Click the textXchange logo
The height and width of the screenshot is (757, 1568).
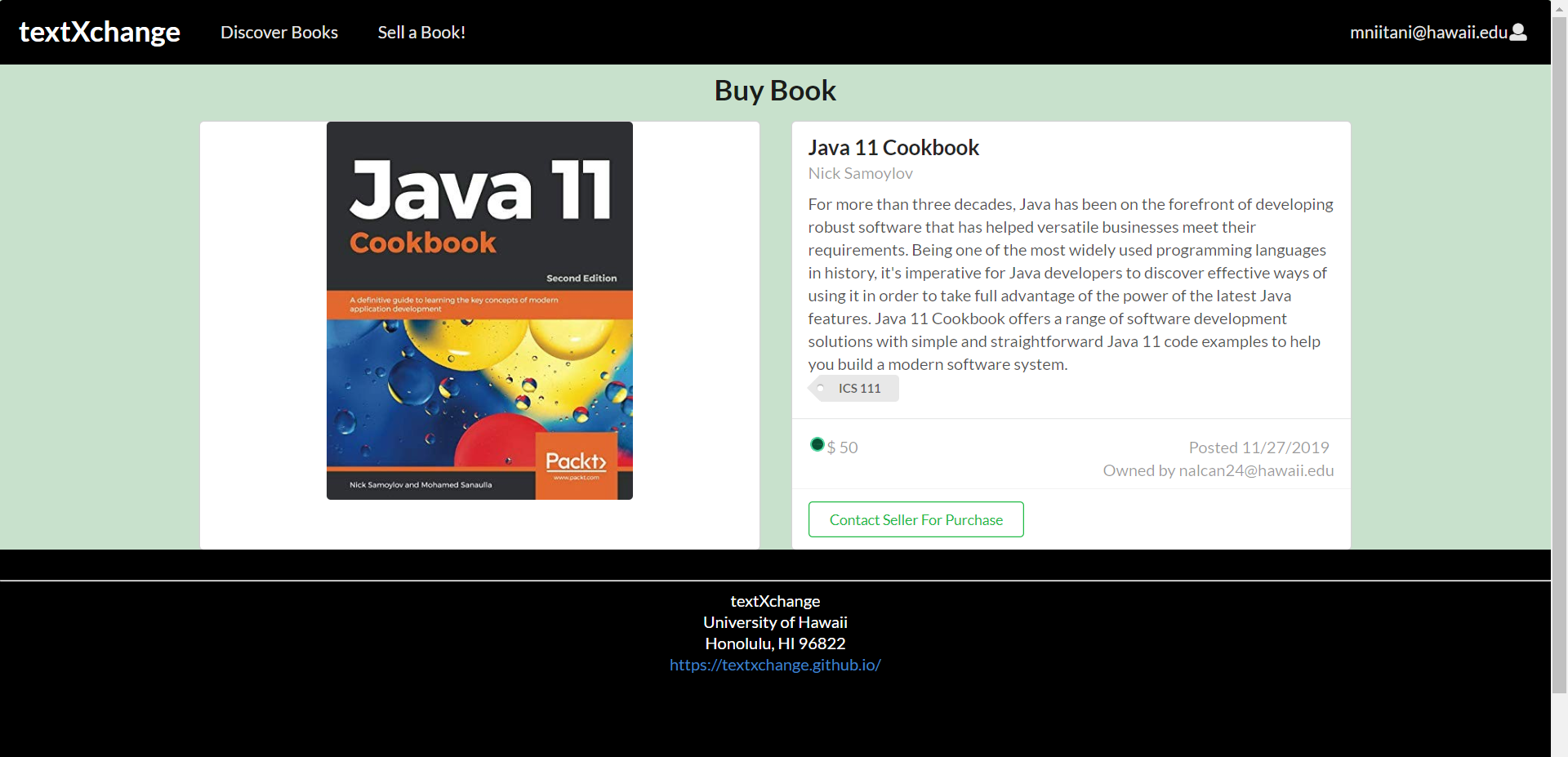(x=100, y=32)
